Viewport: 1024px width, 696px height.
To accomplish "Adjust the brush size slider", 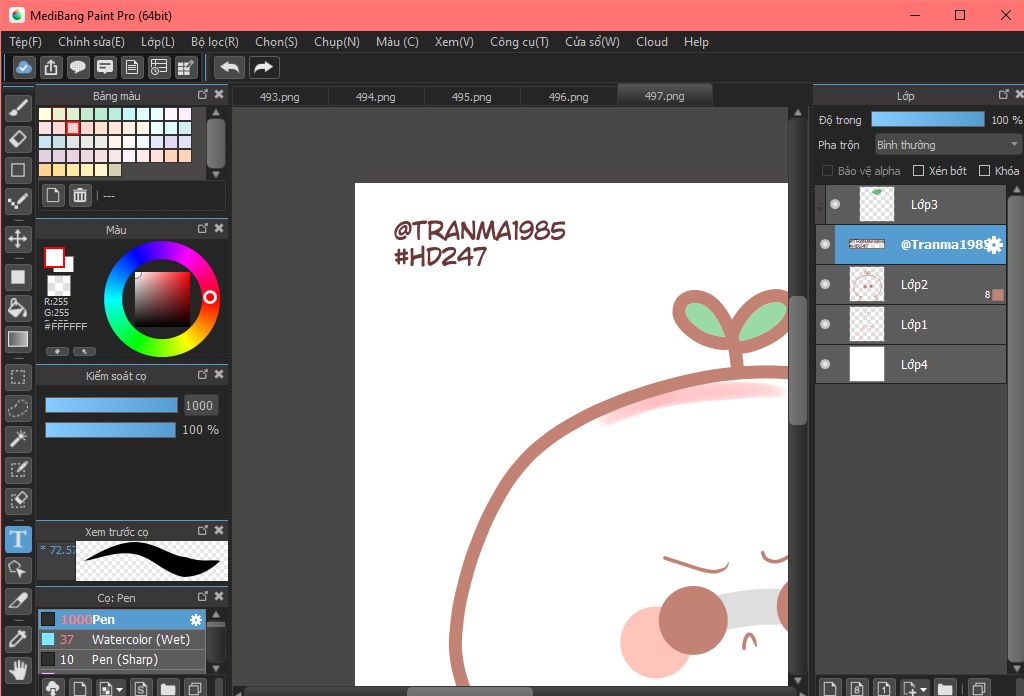I will pos(111,405).
